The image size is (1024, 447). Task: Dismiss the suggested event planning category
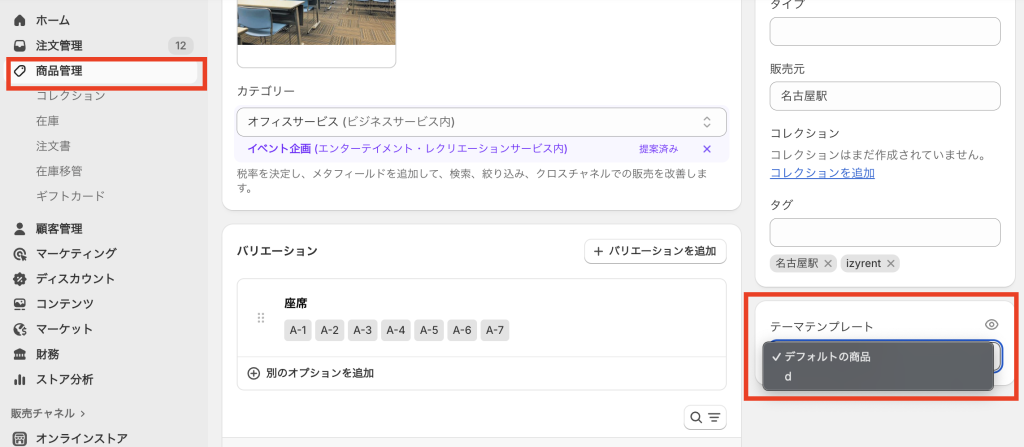pos(707,149)
